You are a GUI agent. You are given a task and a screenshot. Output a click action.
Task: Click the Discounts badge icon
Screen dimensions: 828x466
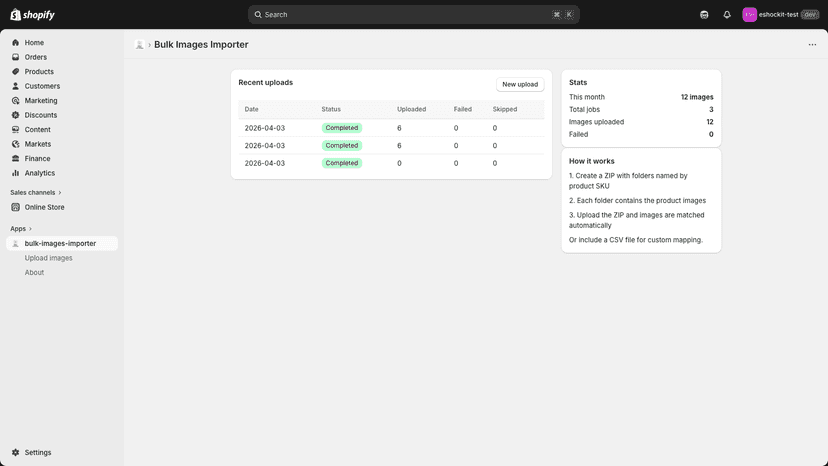(15, 115)
